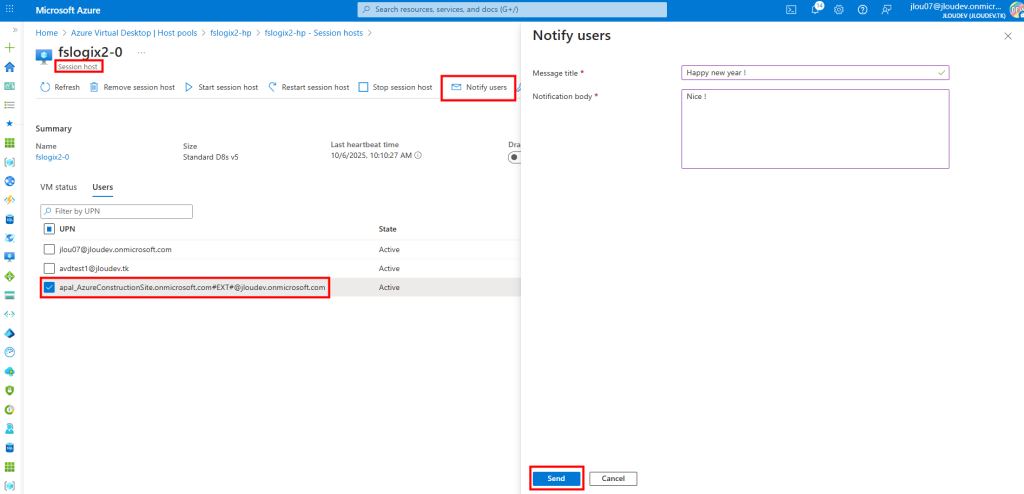1024x494 pixels.
Task: Select the avdtest1@jloudev.tk checkbox
Action: pyautogui.click(x=49, y=268)
